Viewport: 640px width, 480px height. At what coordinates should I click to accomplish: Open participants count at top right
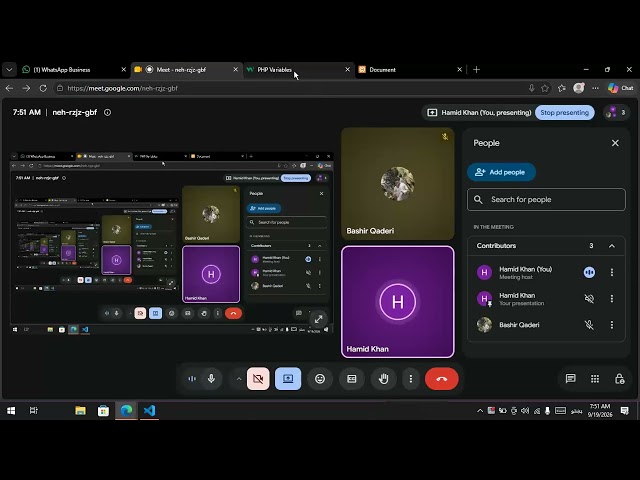tap(616, 113)
